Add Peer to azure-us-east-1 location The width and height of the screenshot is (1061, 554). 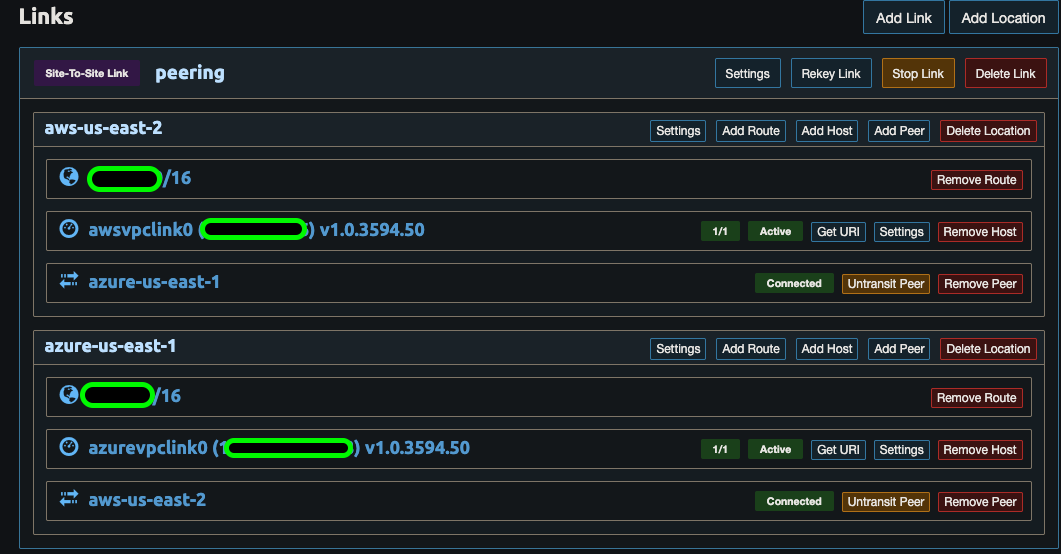click(x=898, y=349)
